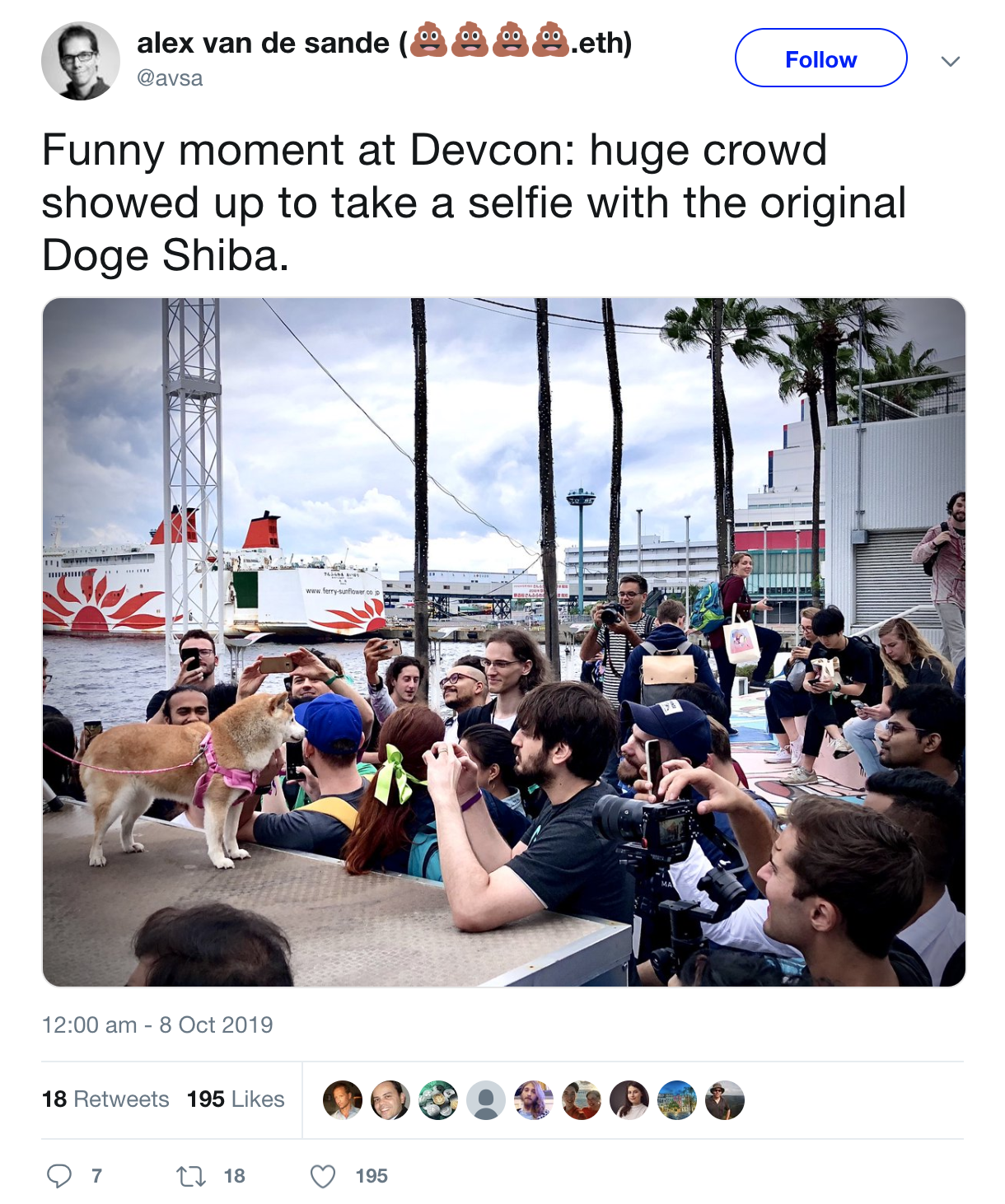Image resolution: width=1005 pixels, height=1204 pixels.
Task: Click the liker avatar with blue scenery
Action: click(677, 1100)
